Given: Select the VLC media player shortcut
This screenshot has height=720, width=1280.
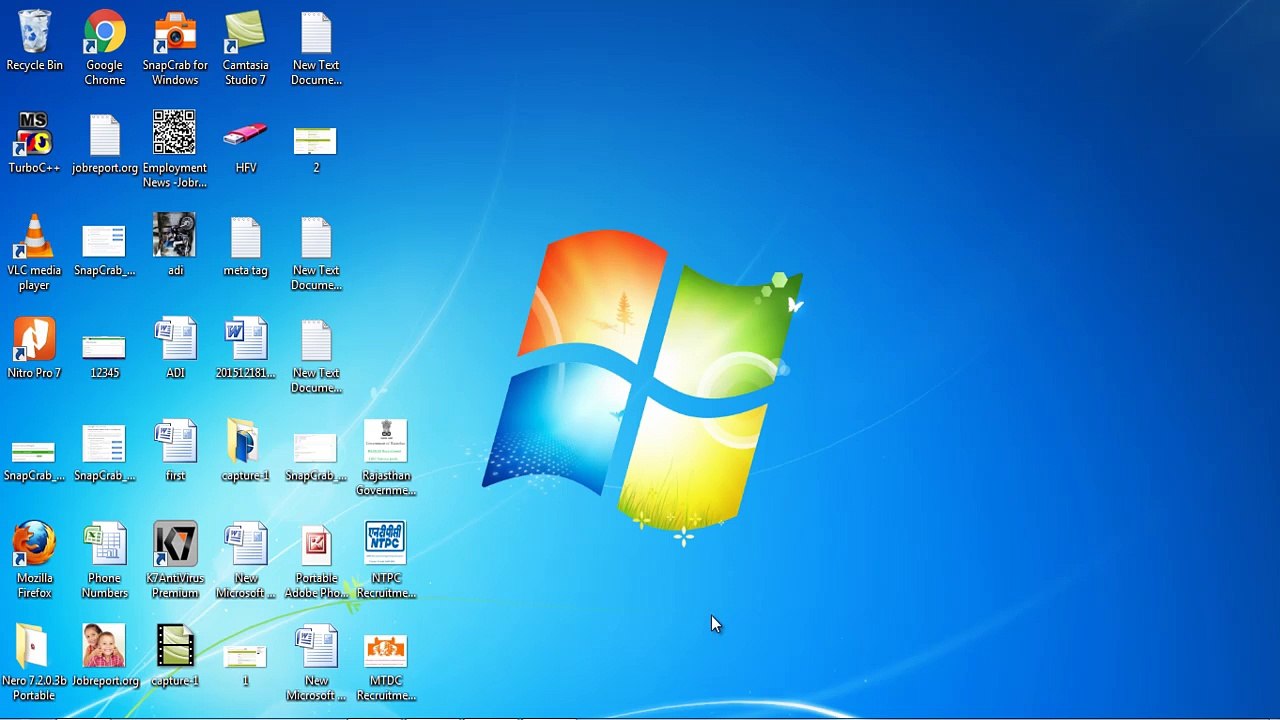Looking at the screenshot, I should (x=34, y=253).
